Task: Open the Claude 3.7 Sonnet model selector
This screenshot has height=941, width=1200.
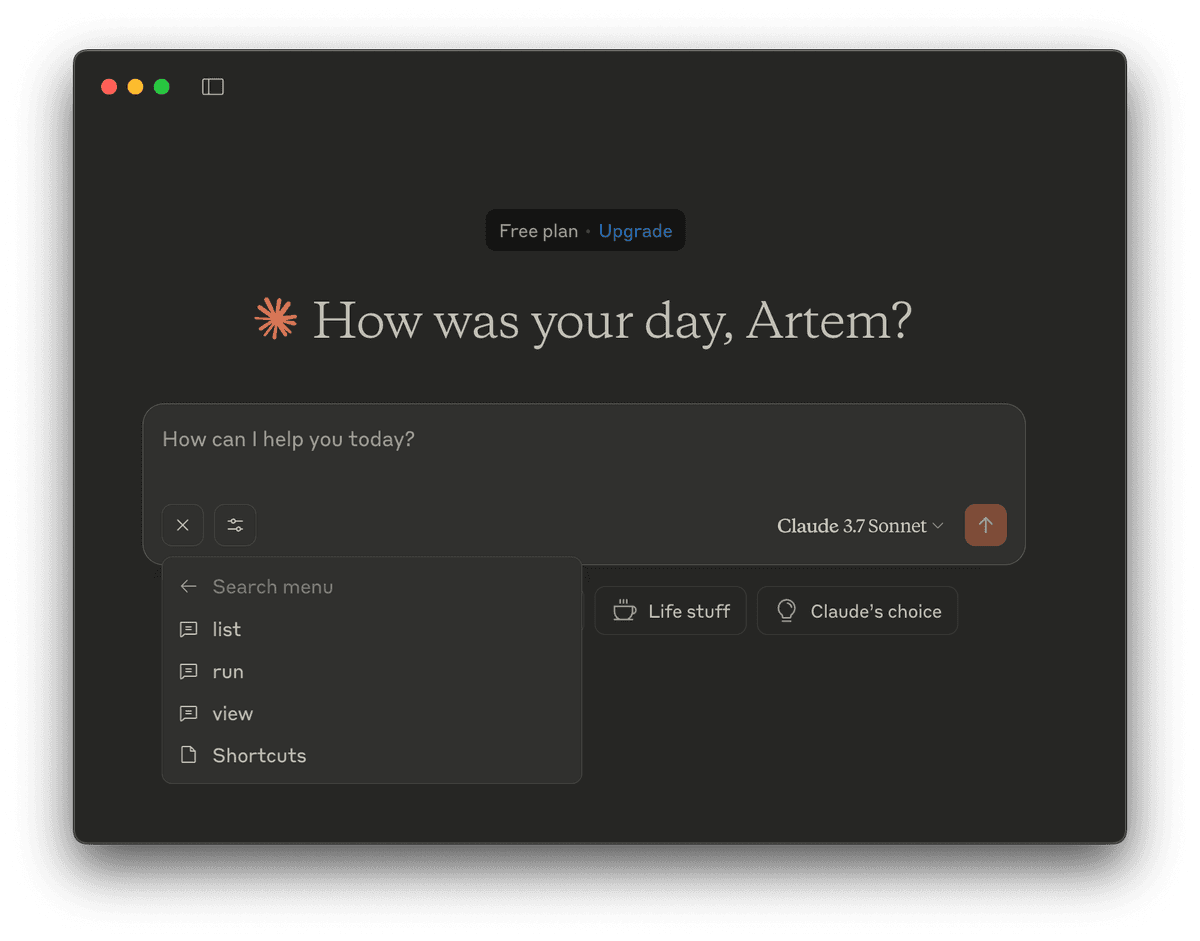Action: [860, 526]
